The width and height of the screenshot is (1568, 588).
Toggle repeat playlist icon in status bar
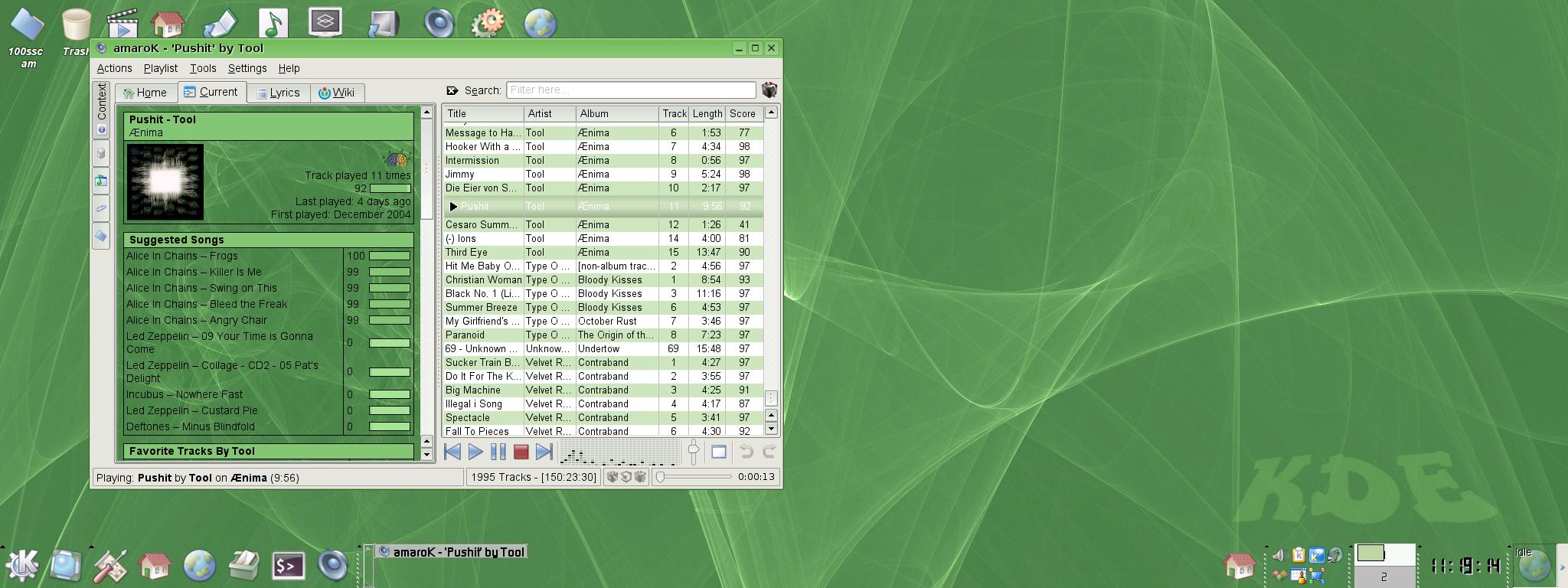tap(640, 477)
